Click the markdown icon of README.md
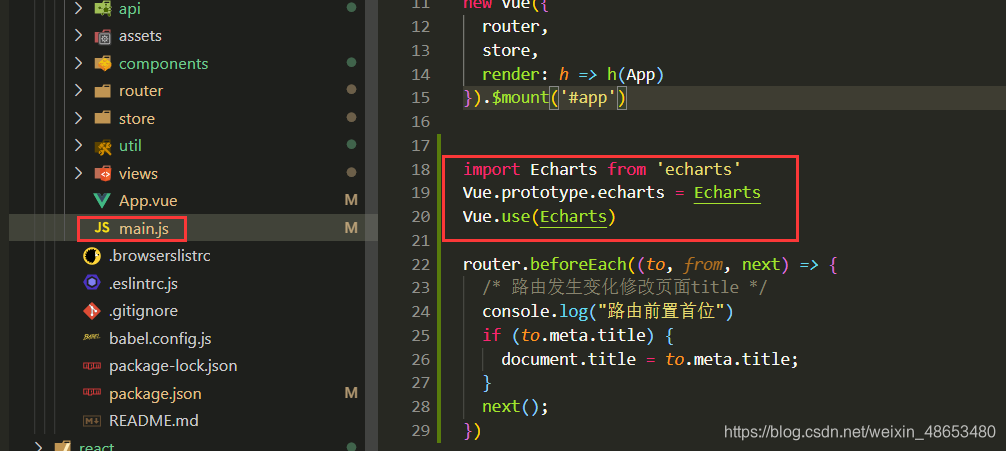1006x451 pixels. (92, 421)
